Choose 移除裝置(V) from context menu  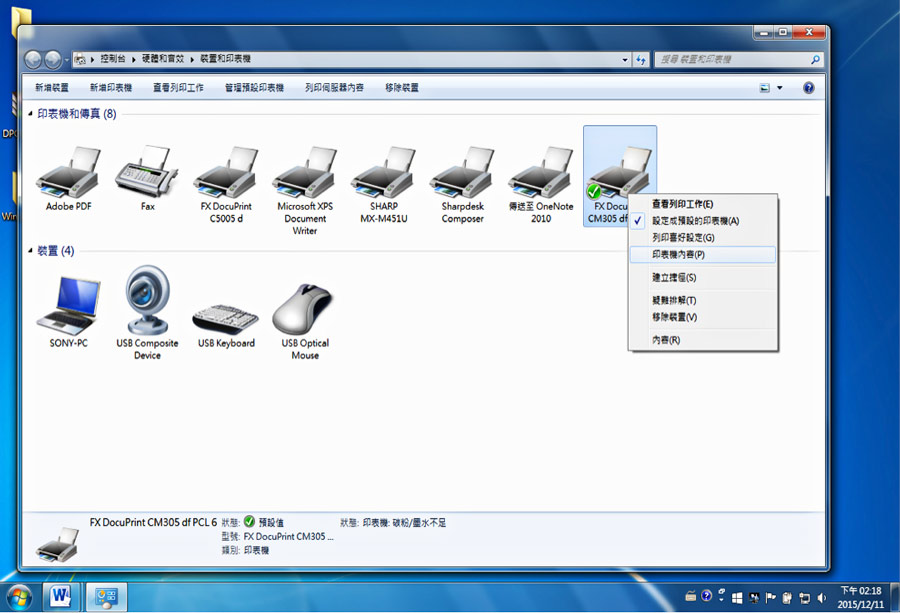pos(703,317)
